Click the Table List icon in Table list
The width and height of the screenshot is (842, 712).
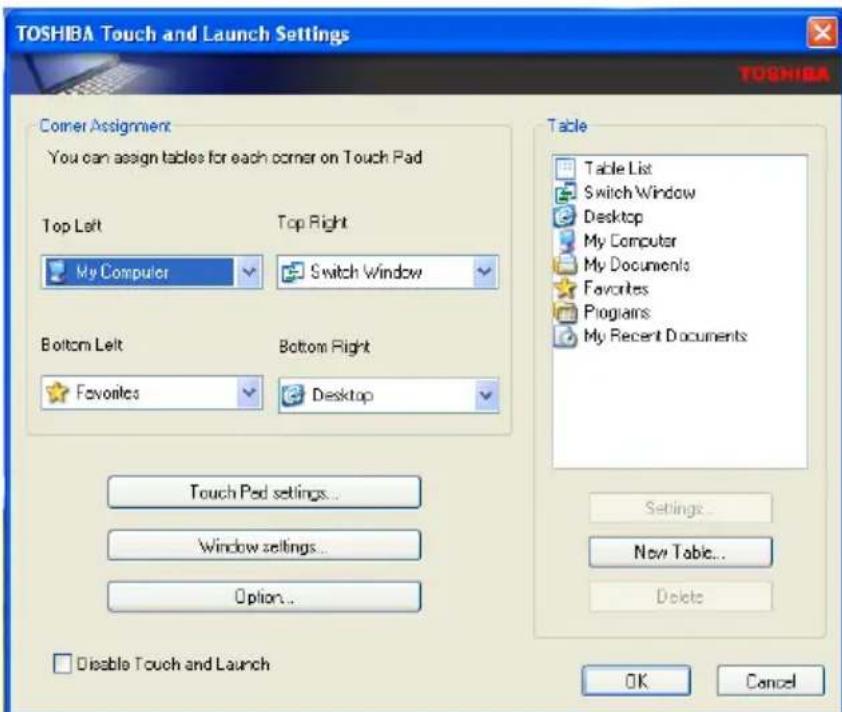point(565,168)
